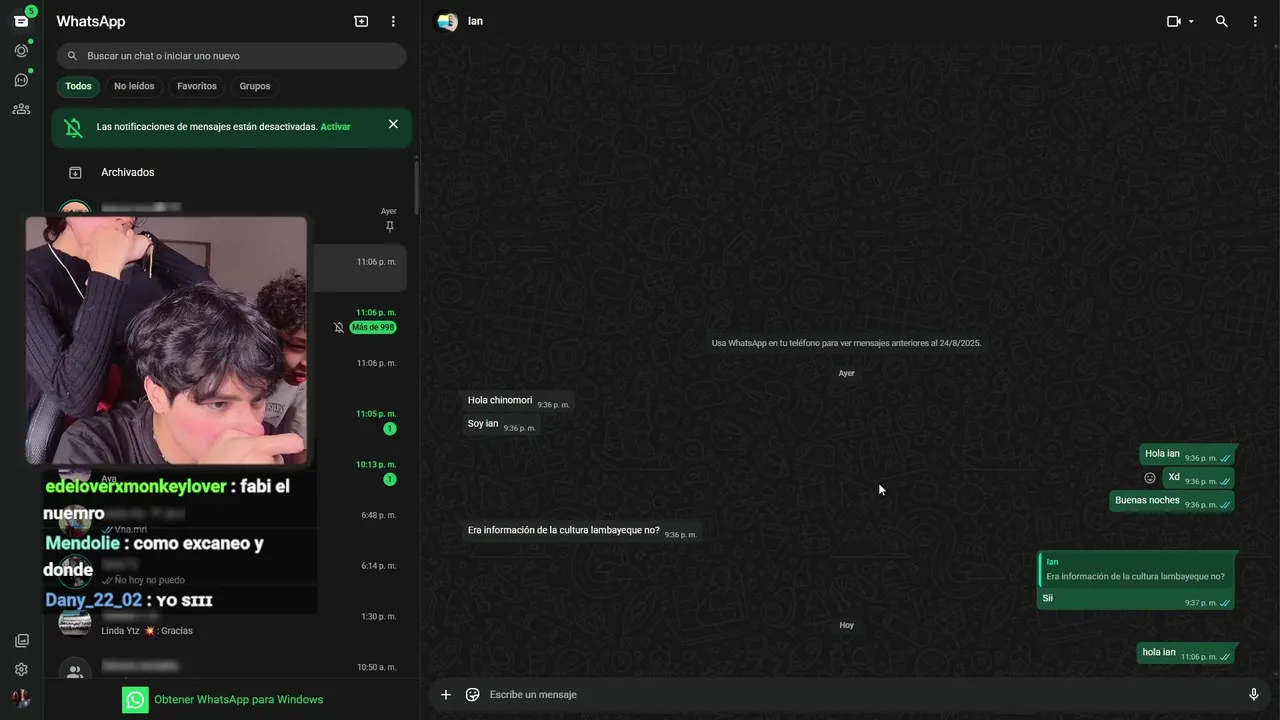Viewport: 1280px width, 720px height.
Task: Expand the call options dropdown arrow
Action: click(1191, 22)
